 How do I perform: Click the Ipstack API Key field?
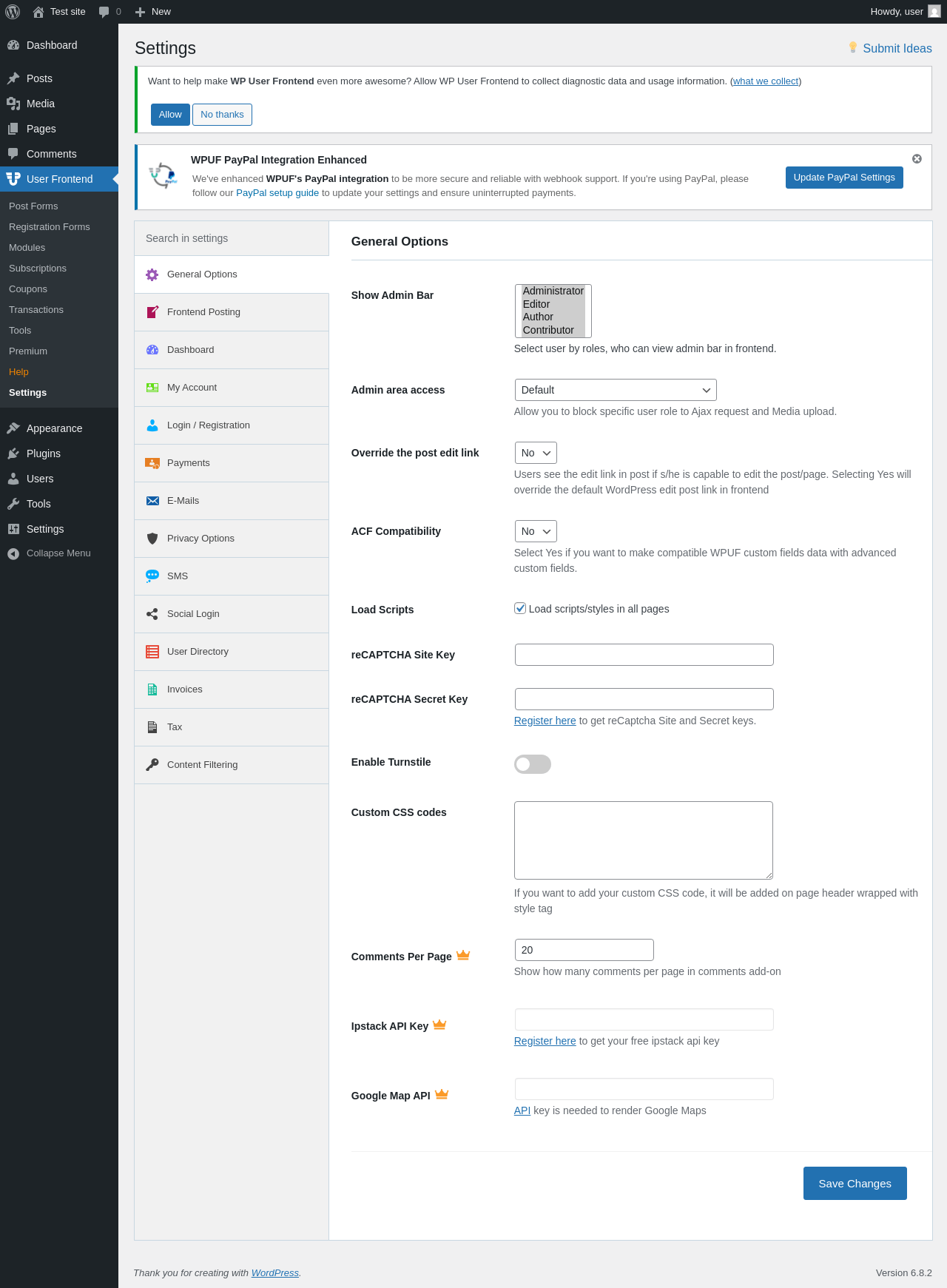[644, 1019]
